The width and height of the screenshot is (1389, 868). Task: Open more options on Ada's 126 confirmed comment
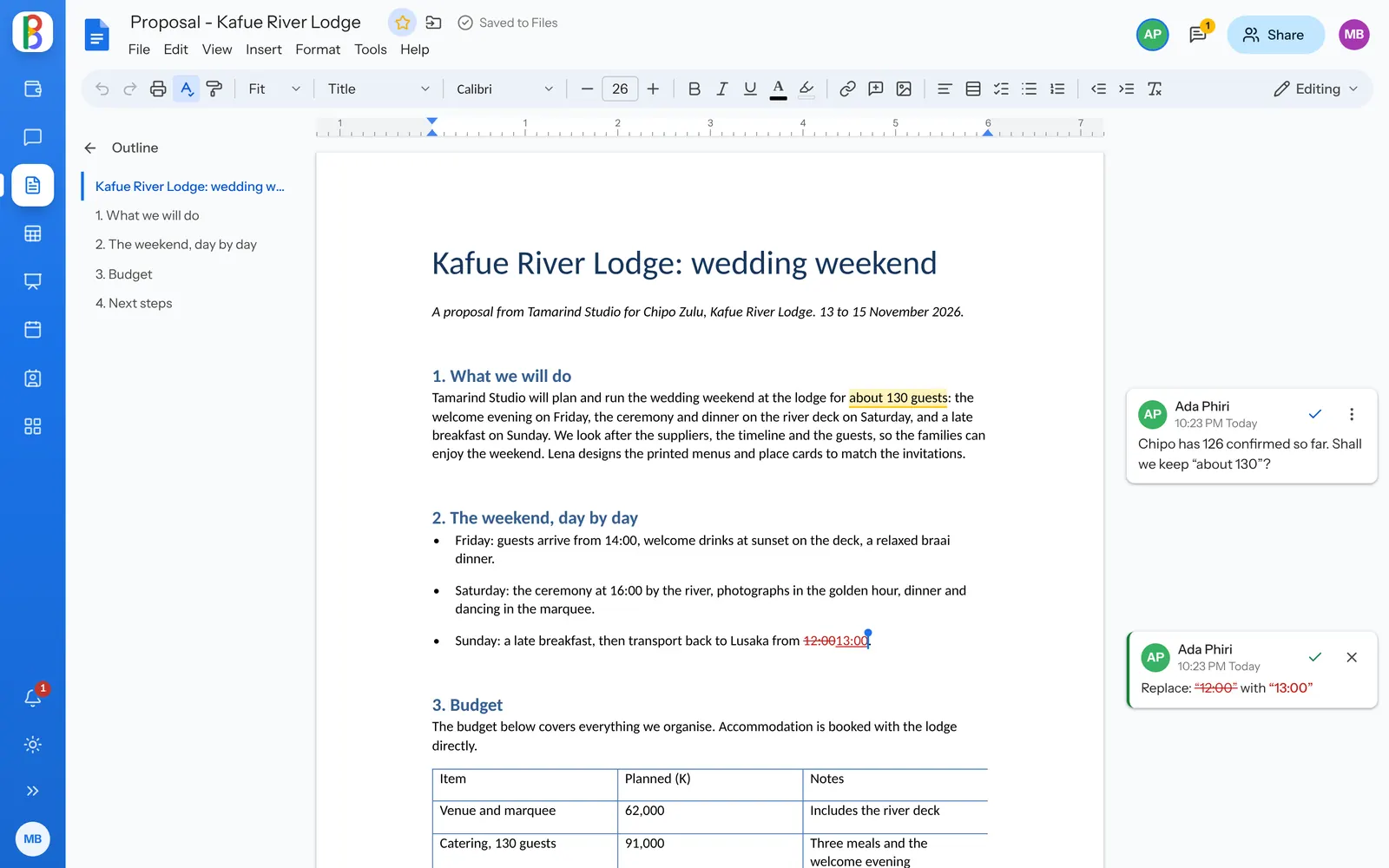click(x=1352, y=414)
